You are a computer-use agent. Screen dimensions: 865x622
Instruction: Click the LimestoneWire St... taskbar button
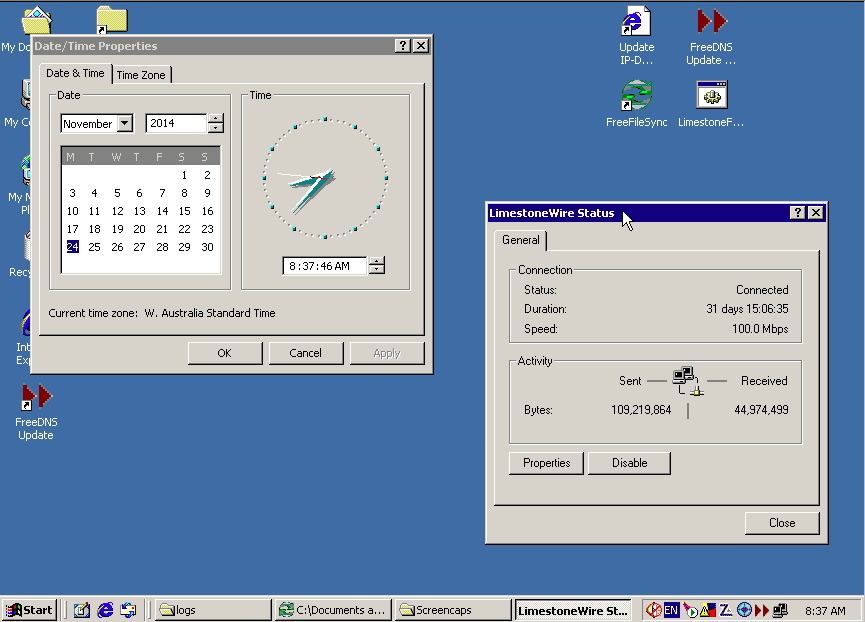(573, 610)
